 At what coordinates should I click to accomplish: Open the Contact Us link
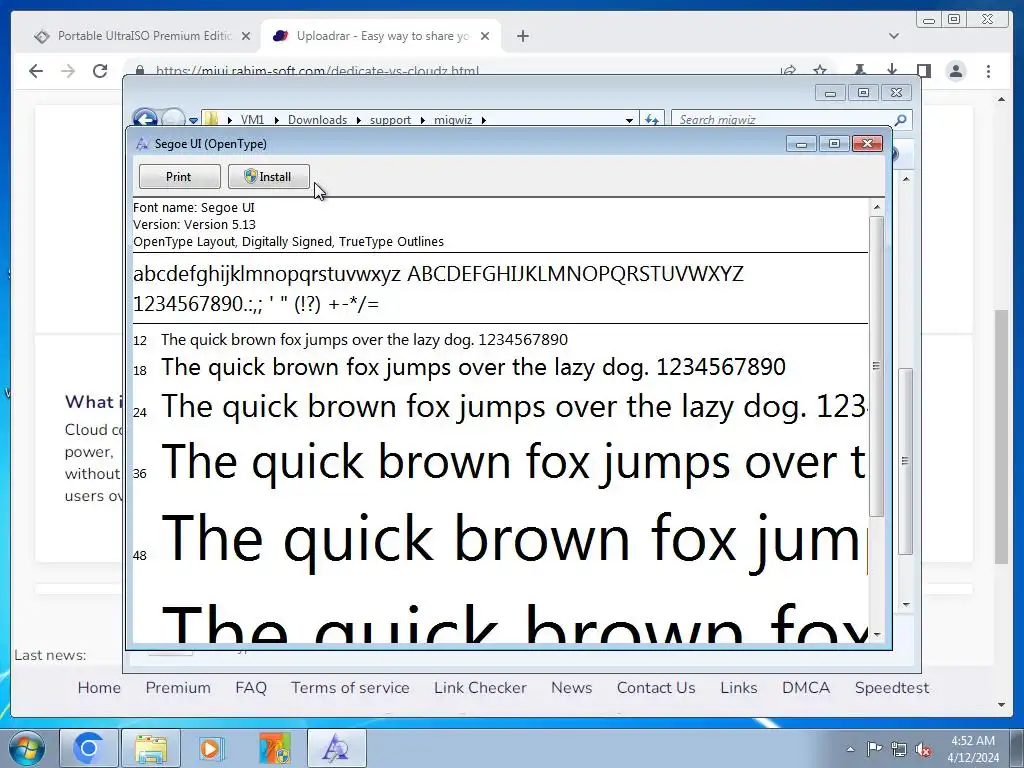tap(656, 688)
